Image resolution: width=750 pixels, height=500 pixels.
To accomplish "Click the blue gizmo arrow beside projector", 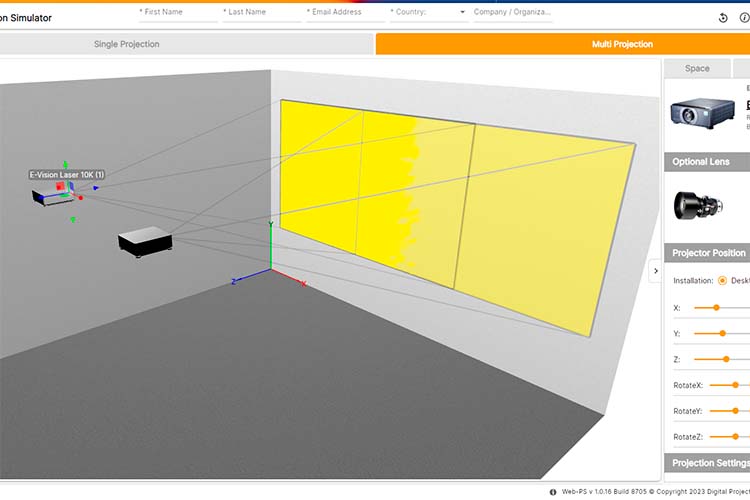I will (96, 189).
